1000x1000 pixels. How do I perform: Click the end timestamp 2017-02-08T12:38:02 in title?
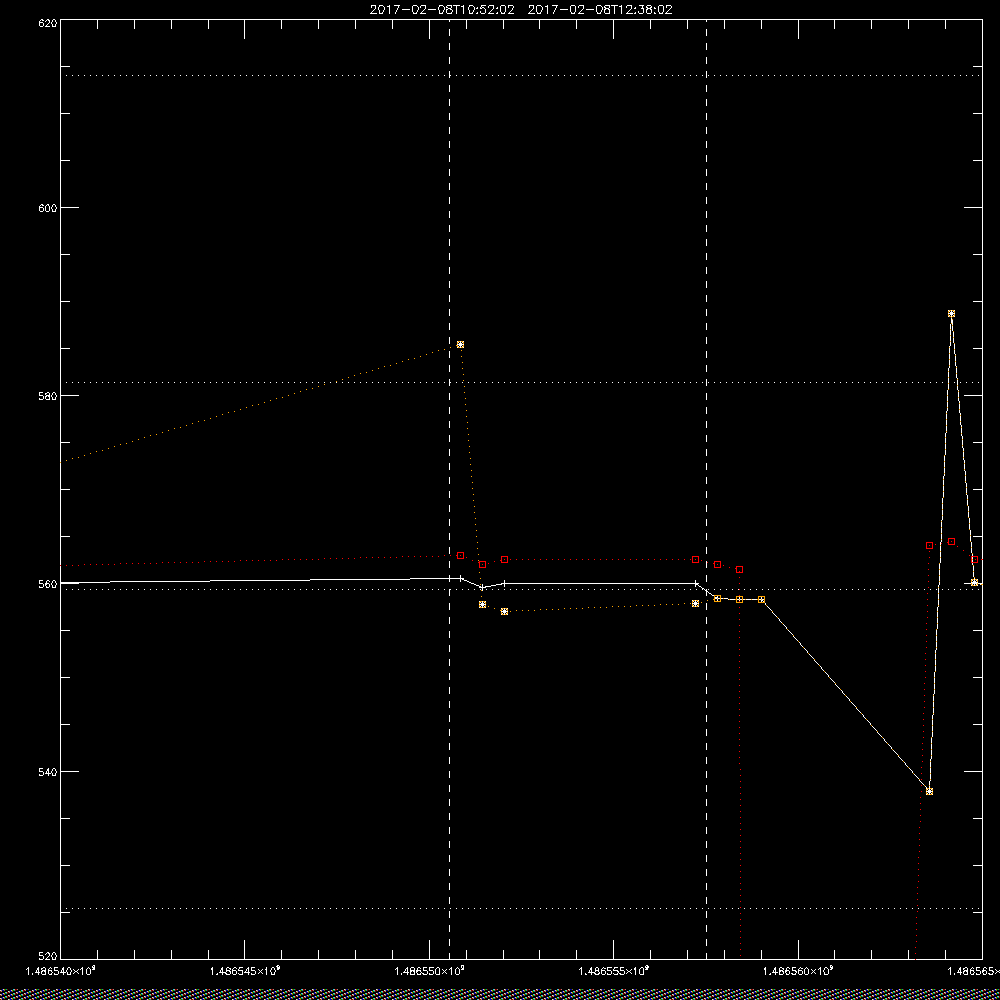pyautogui.click(x=600, y=10)
